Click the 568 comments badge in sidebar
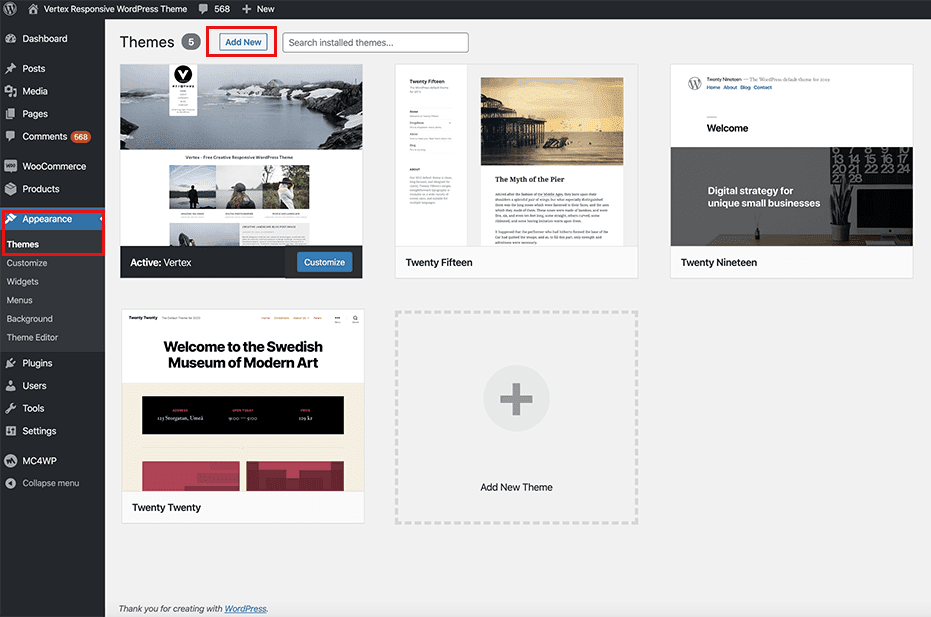The height and width of the screenshot is (617, 931). click(x=81, y=137)
